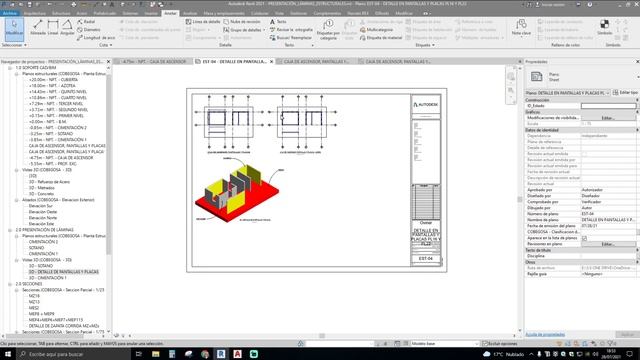The height and width of the screenshot is (360, 640).
Task: Click the ID_Estado input field
Action: click(608, 106)
